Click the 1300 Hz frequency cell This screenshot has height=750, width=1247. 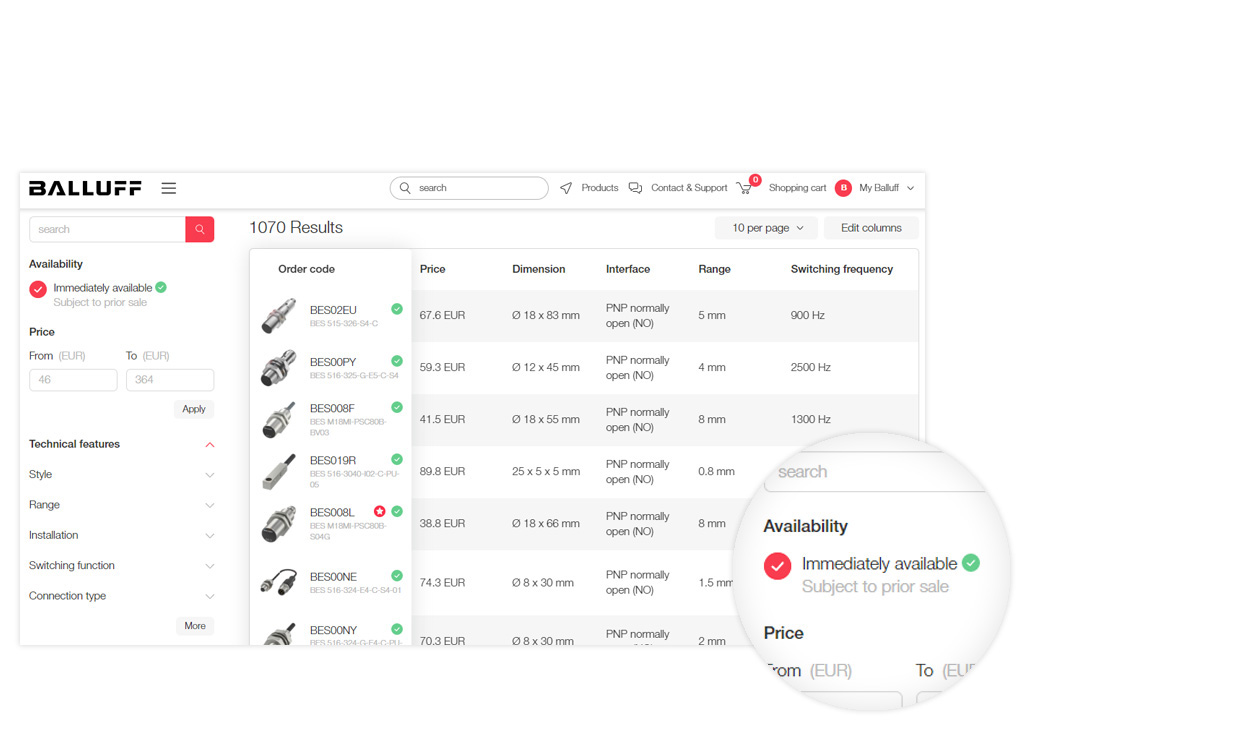pos(811,419)
